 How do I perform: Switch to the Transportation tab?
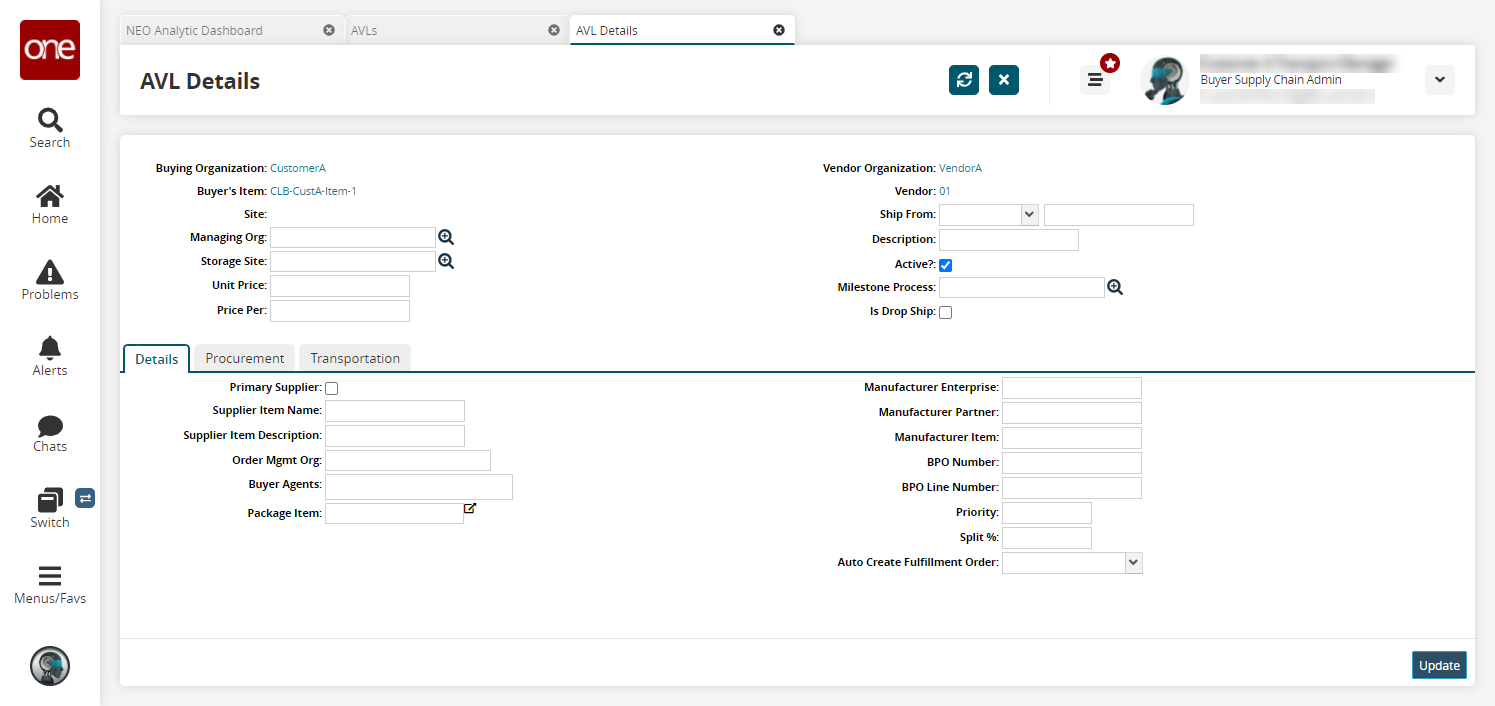pos(355,358)
